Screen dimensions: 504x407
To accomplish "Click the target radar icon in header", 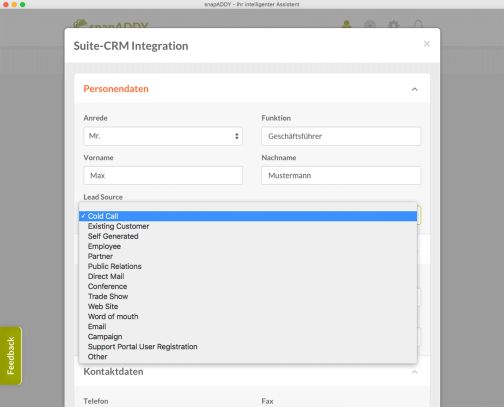I will (x=370, y=24).
